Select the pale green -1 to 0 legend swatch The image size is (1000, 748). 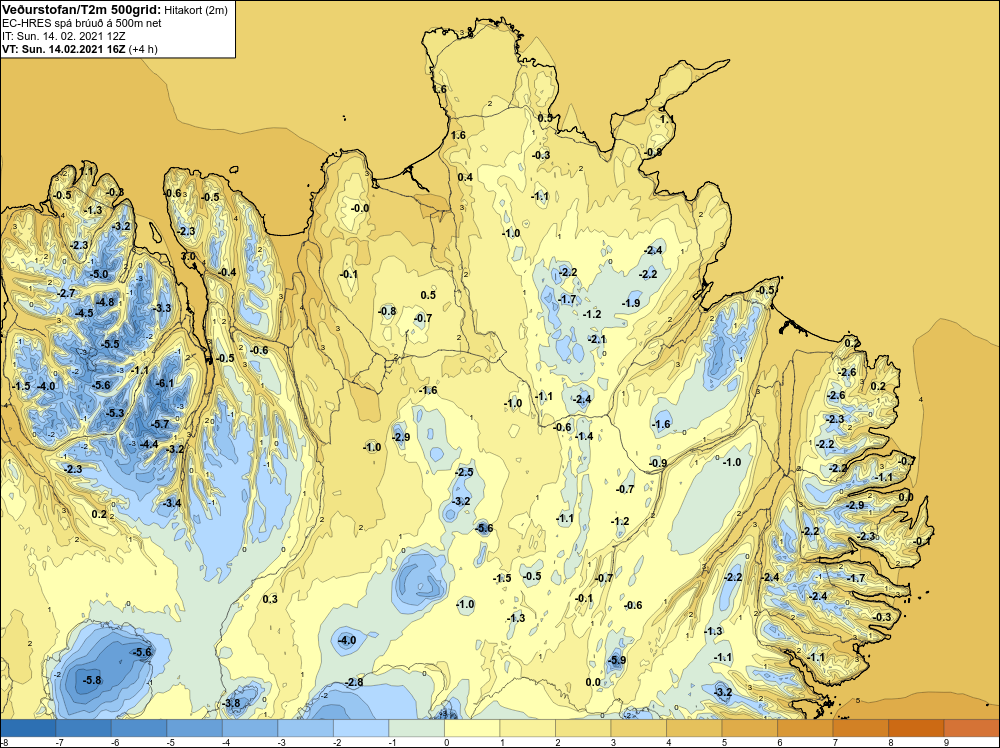pyautogui.click(x=416, y=728)
